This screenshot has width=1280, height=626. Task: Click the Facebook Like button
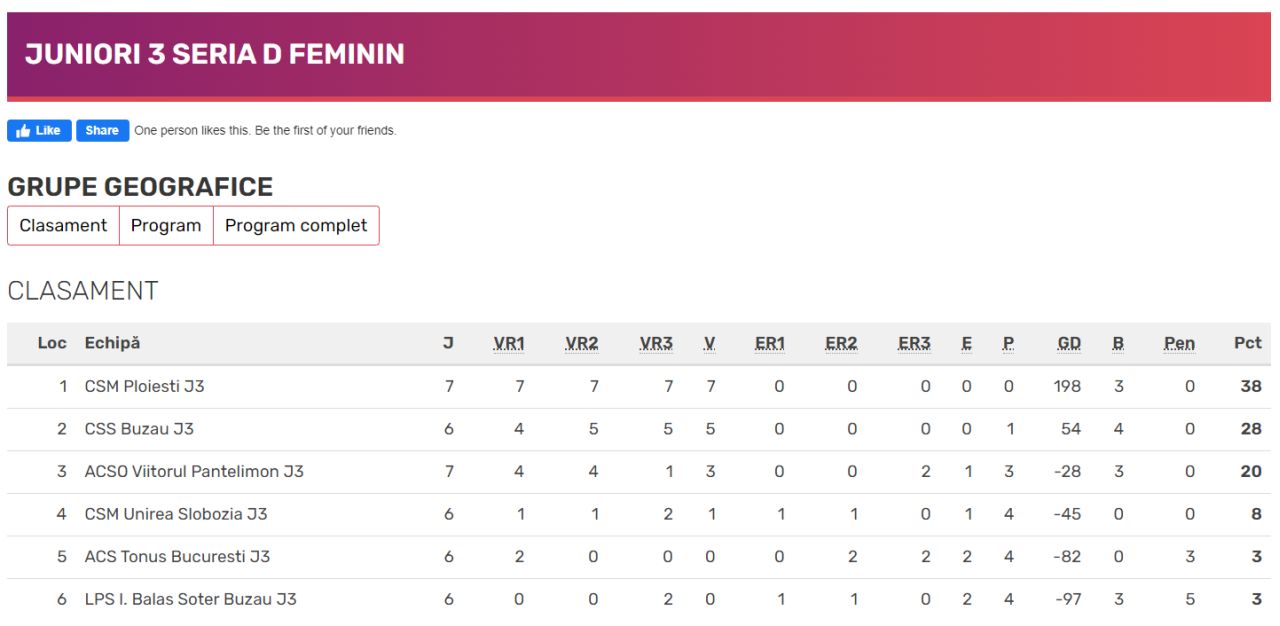(39, 131)
